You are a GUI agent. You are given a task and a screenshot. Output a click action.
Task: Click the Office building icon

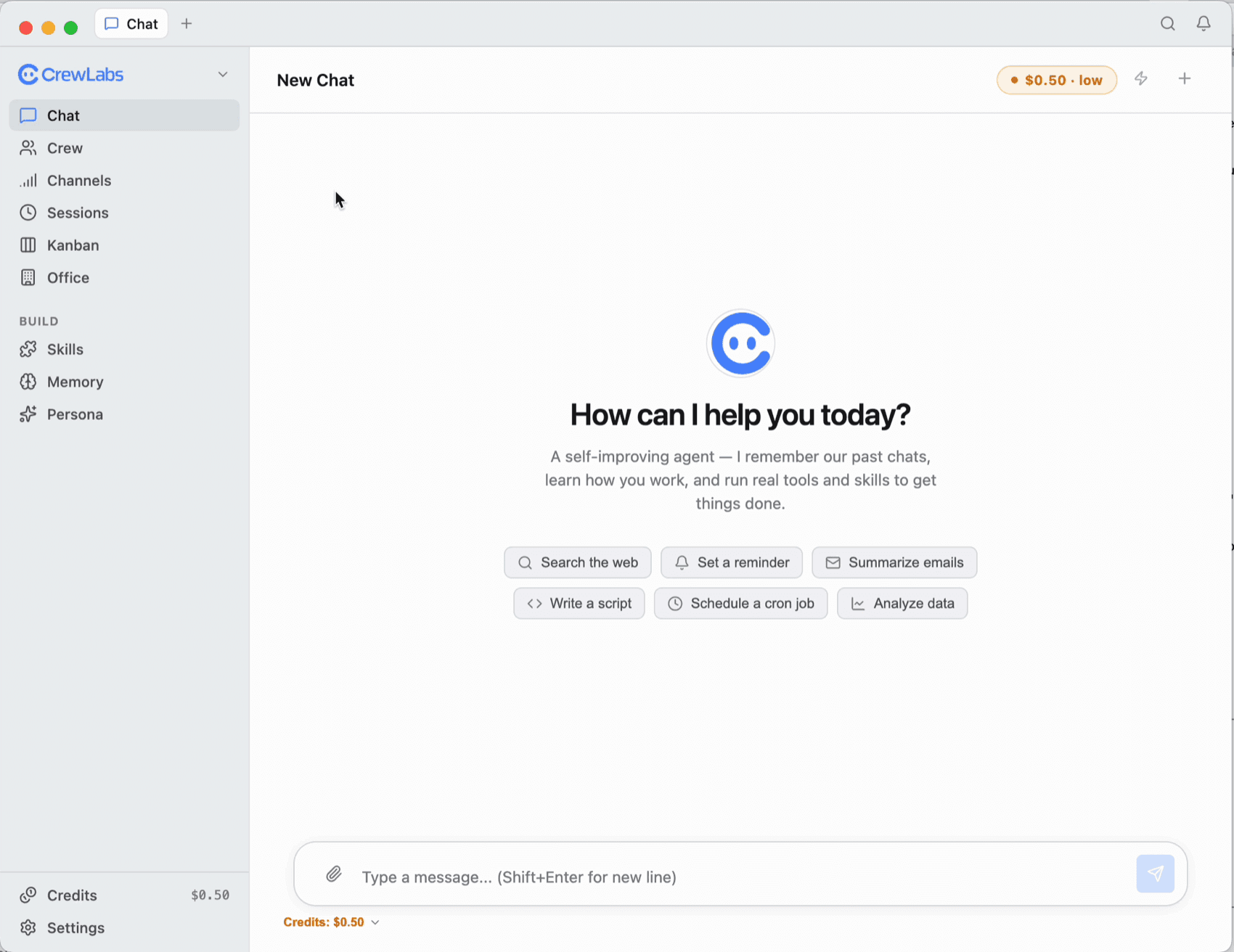pyautogui.click(x=28, y=278)
